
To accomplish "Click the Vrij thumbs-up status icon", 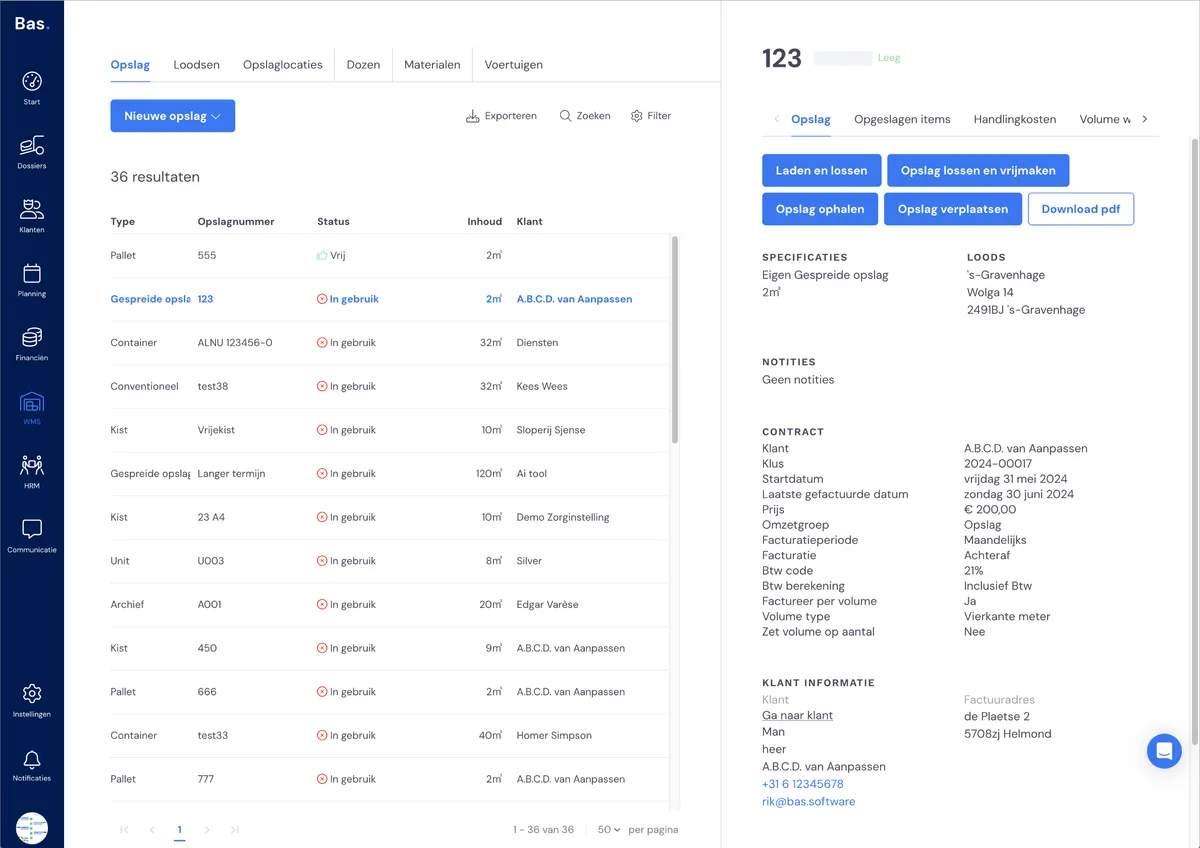I will 322,256.
